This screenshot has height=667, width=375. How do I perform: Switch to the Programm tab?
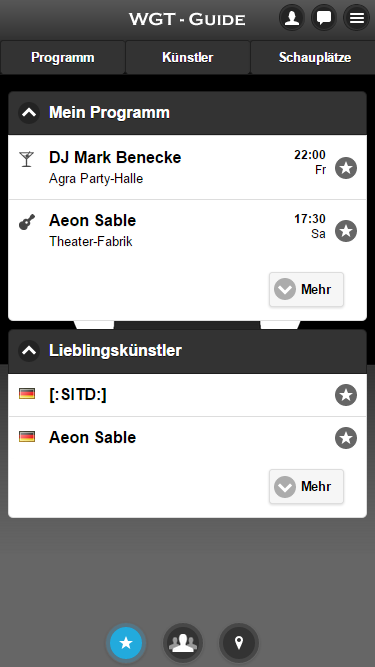click(x=62, y=57)
